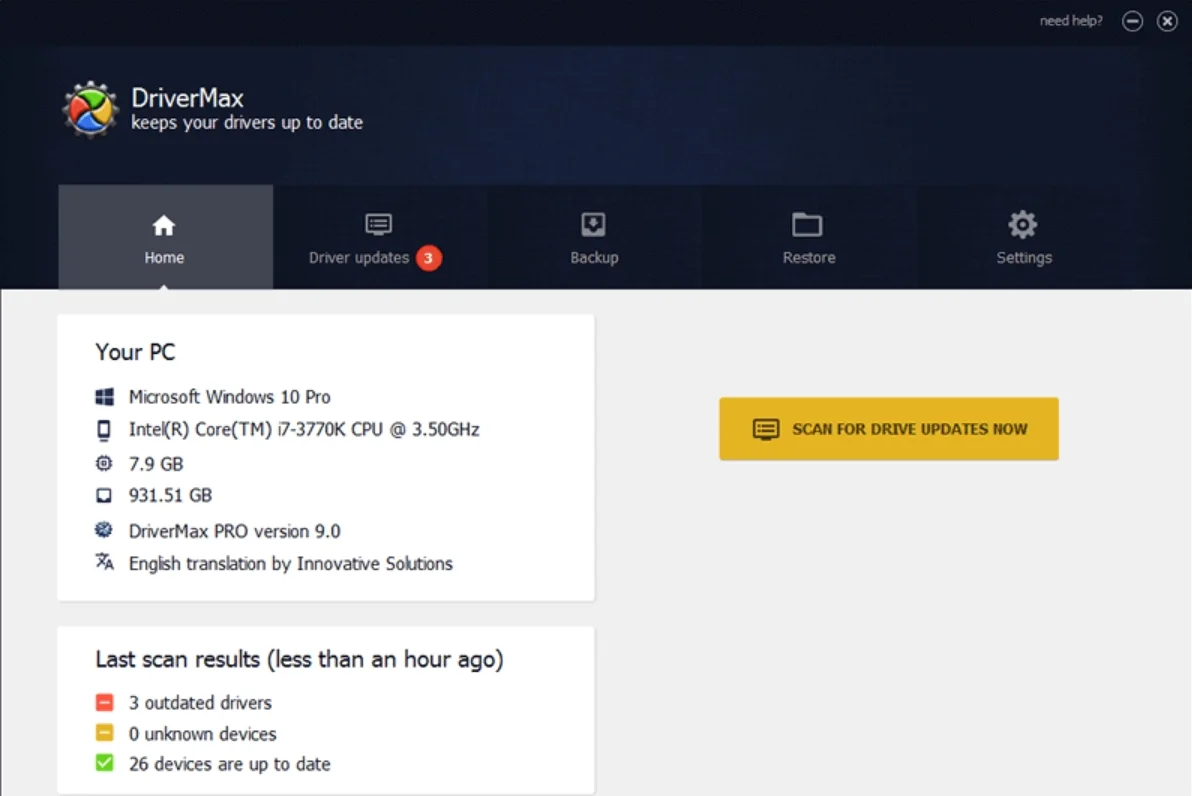This screenshot has width=1192, height=796.
Task: Click 3 outdated drivers result
Action: tap(200, 702)
